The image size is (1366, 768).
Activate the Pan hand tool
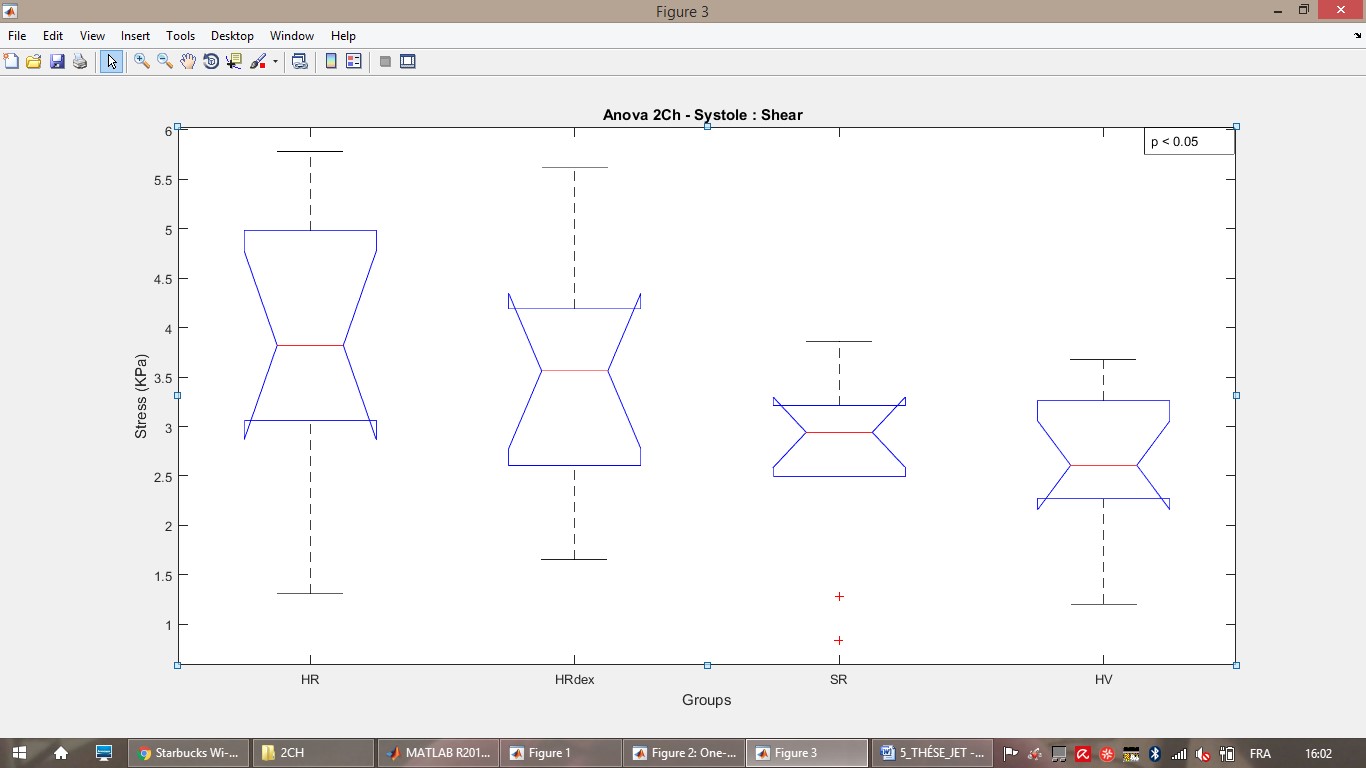[188, 62]
